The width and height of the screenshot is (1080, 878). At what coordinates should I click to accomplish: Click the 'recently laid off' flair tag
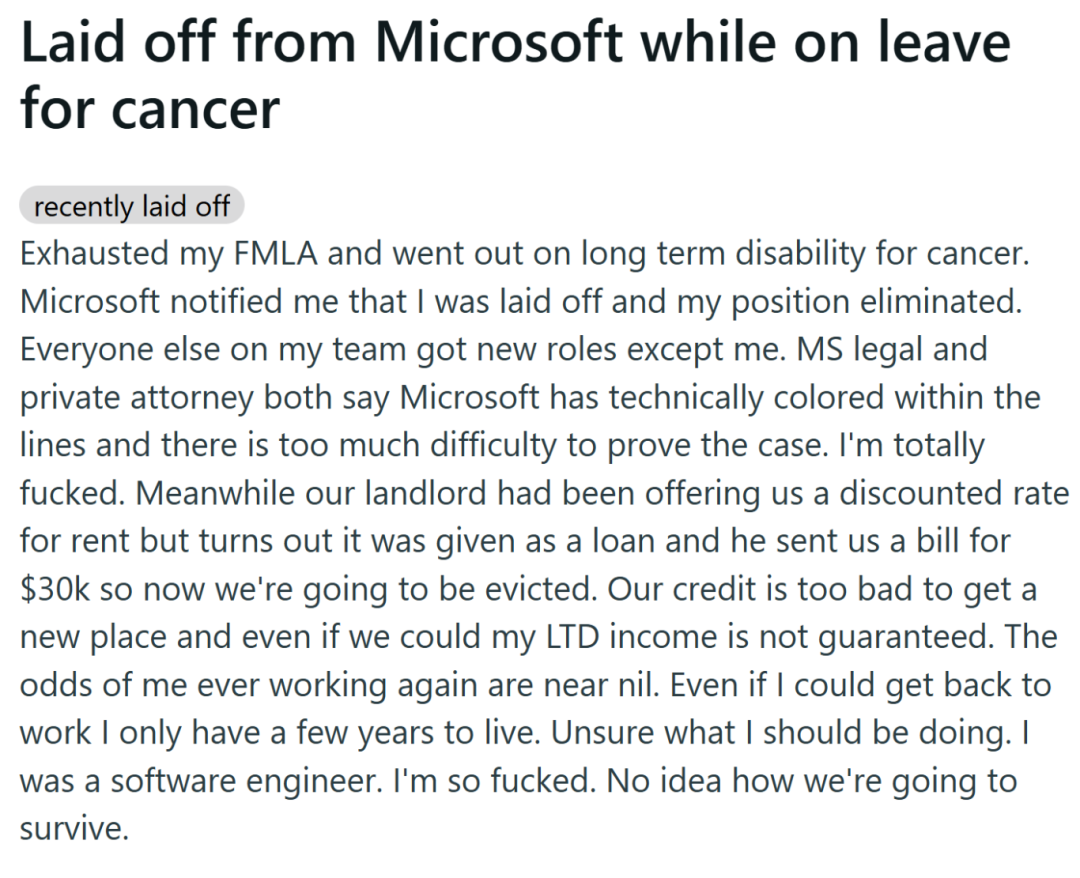(132, 205)
